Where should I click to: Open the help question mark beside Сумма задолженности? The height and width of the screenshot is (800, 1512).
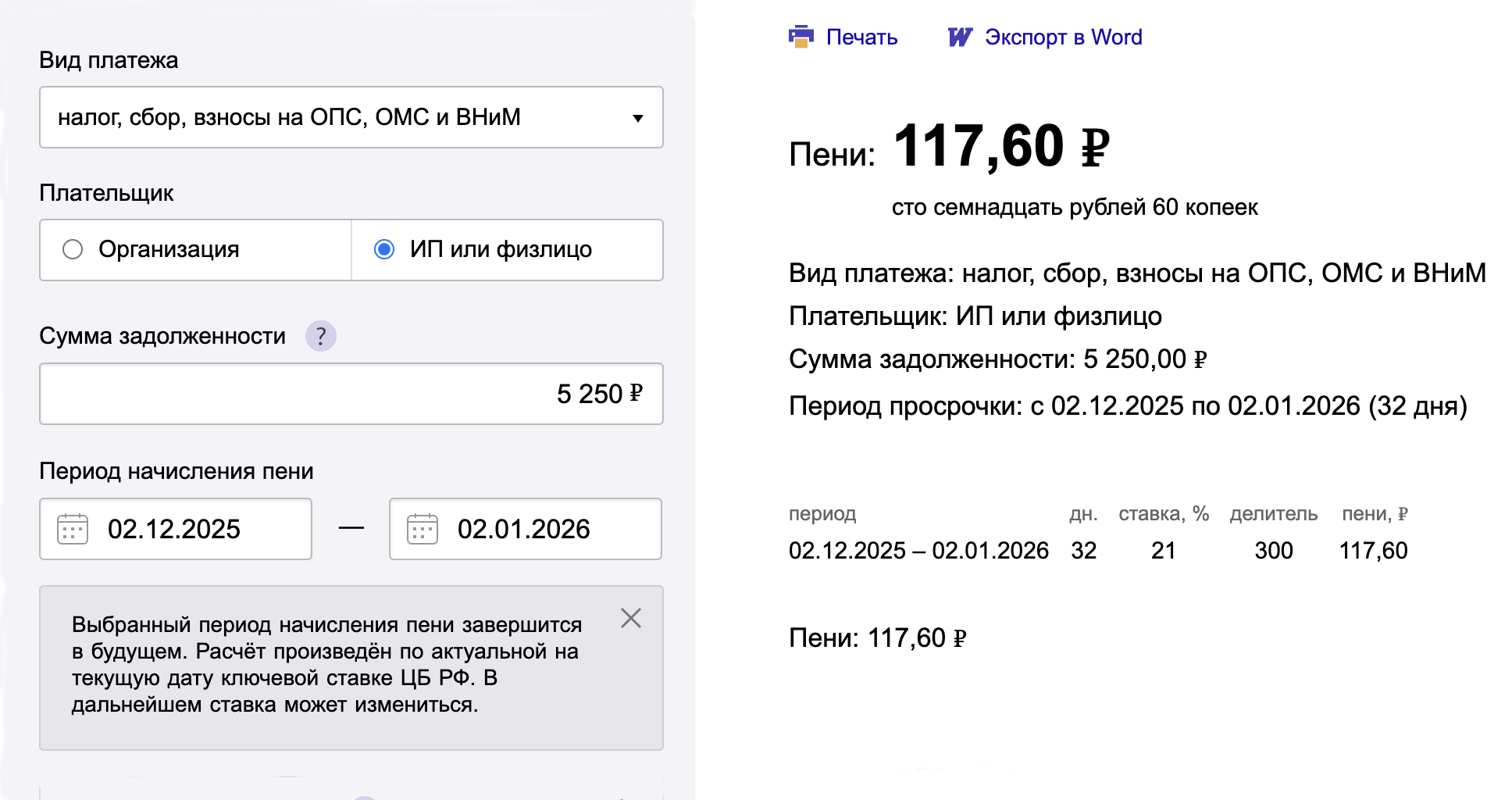point(320,336)
